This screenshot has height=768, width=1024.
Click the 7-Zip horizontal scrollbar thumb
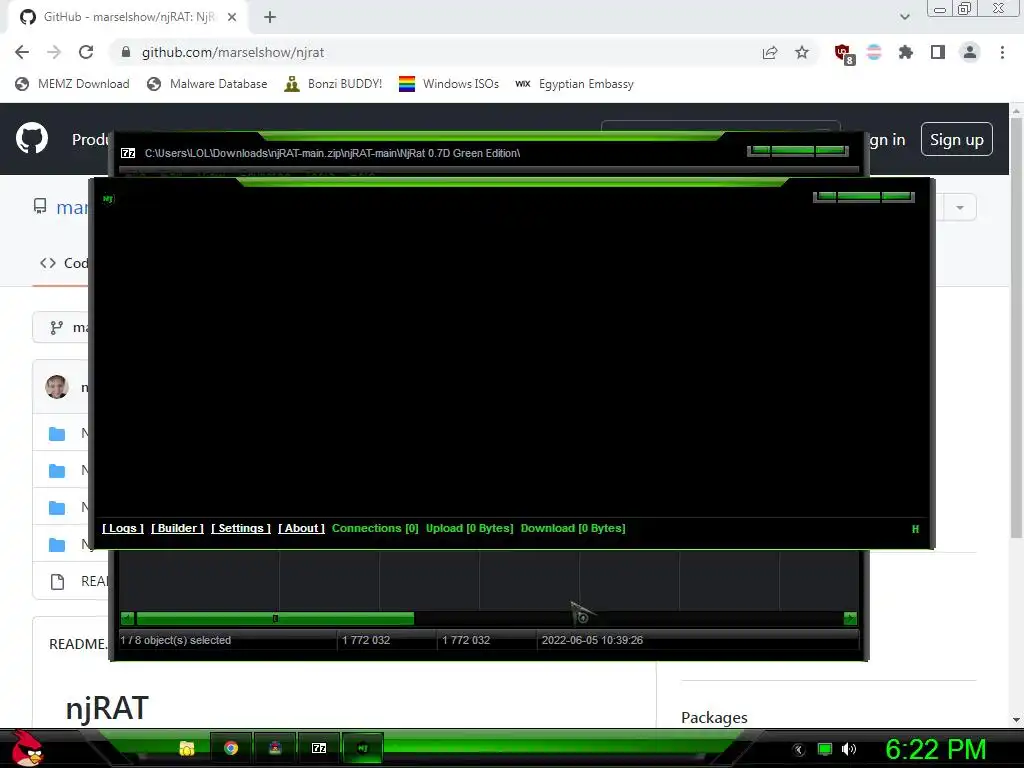pyautogui.click(x=275, y=618)
